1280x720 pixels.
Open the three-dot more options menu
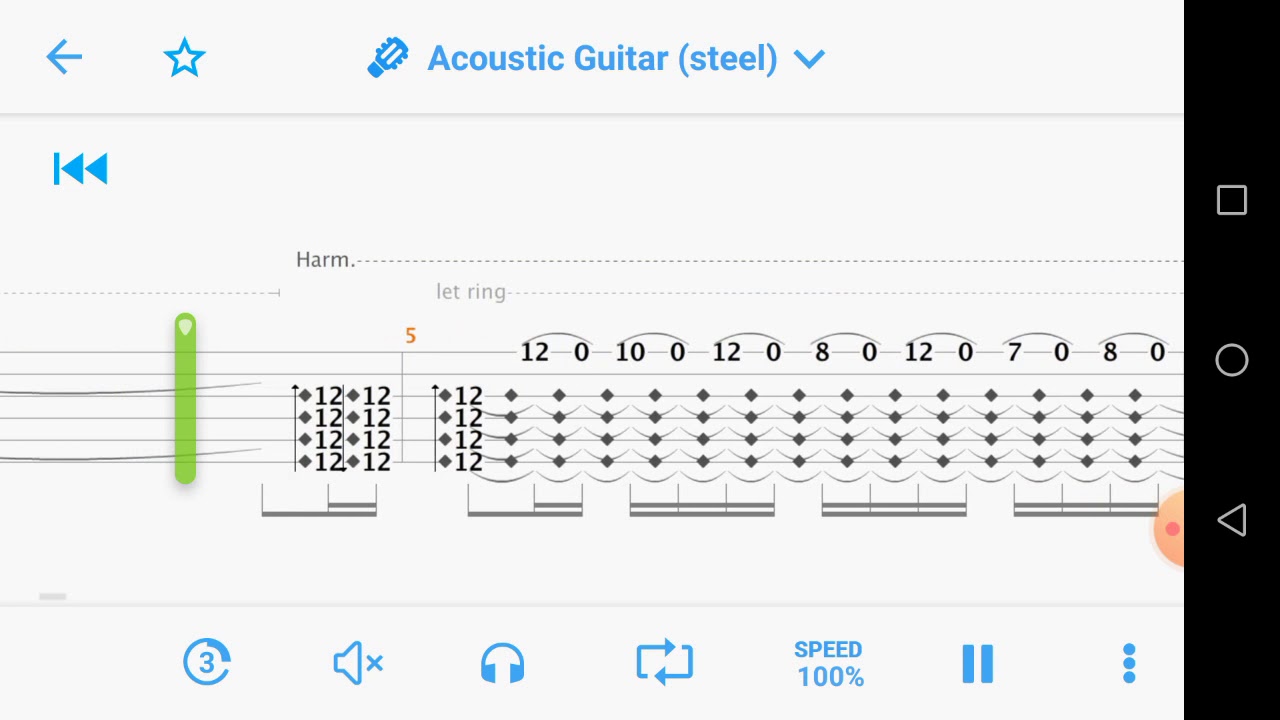[1129, 663]
